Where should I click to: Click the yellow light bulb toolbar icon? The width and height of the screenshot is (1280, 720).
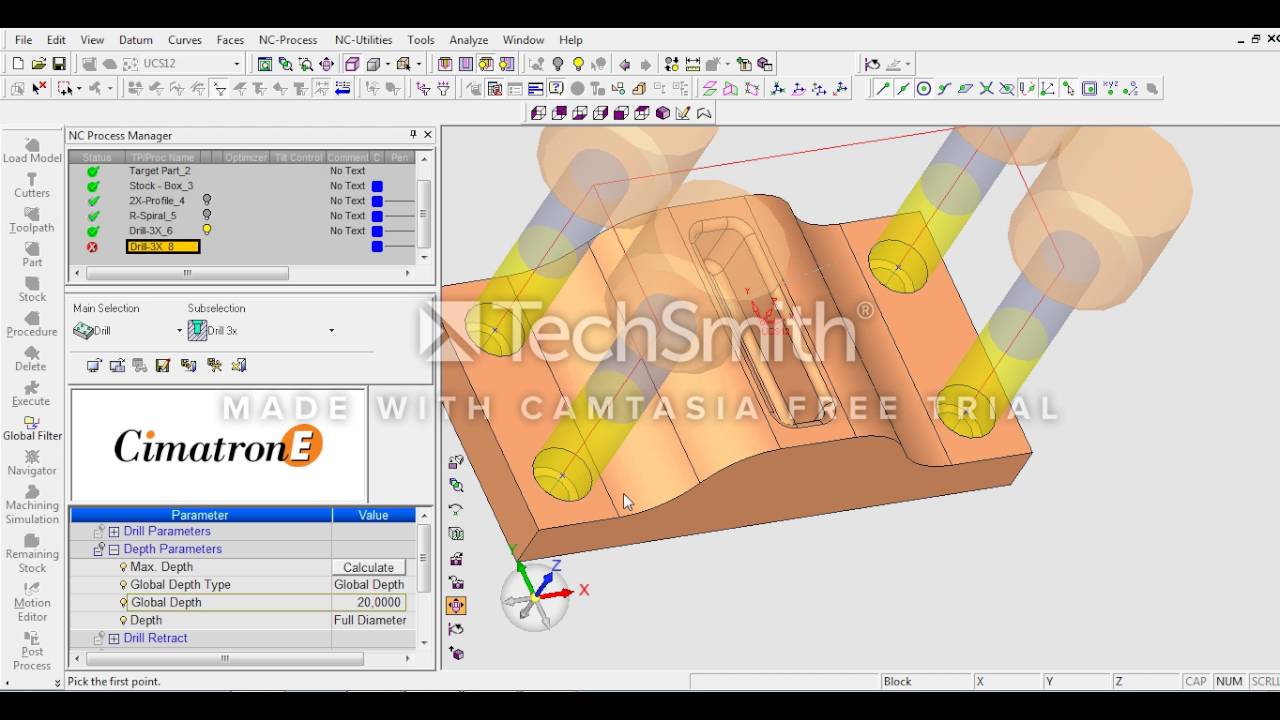[578, 64]
